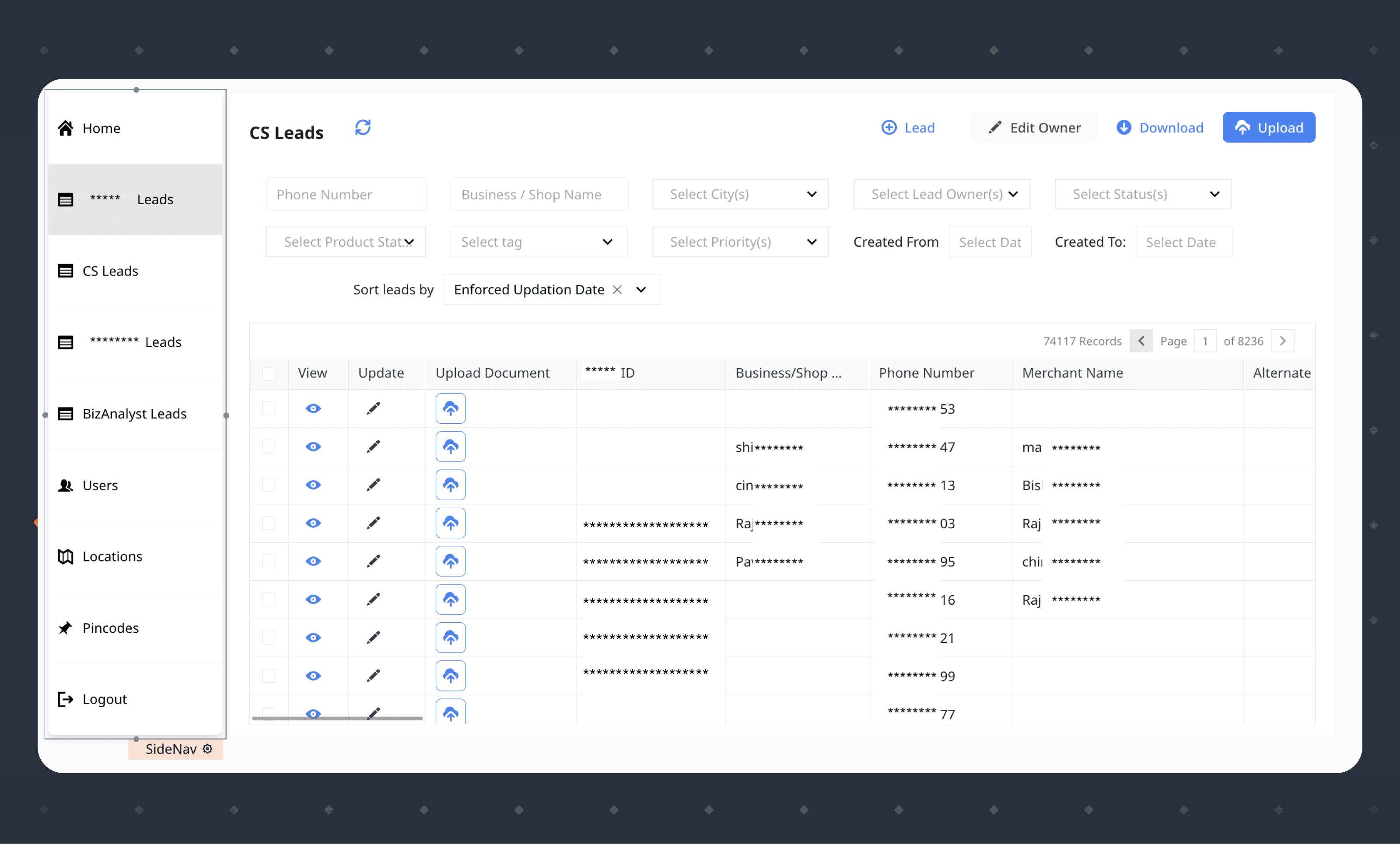Navigate to the CS Leads menu item
Viewport: 1400px width, 844px height.
110,271
